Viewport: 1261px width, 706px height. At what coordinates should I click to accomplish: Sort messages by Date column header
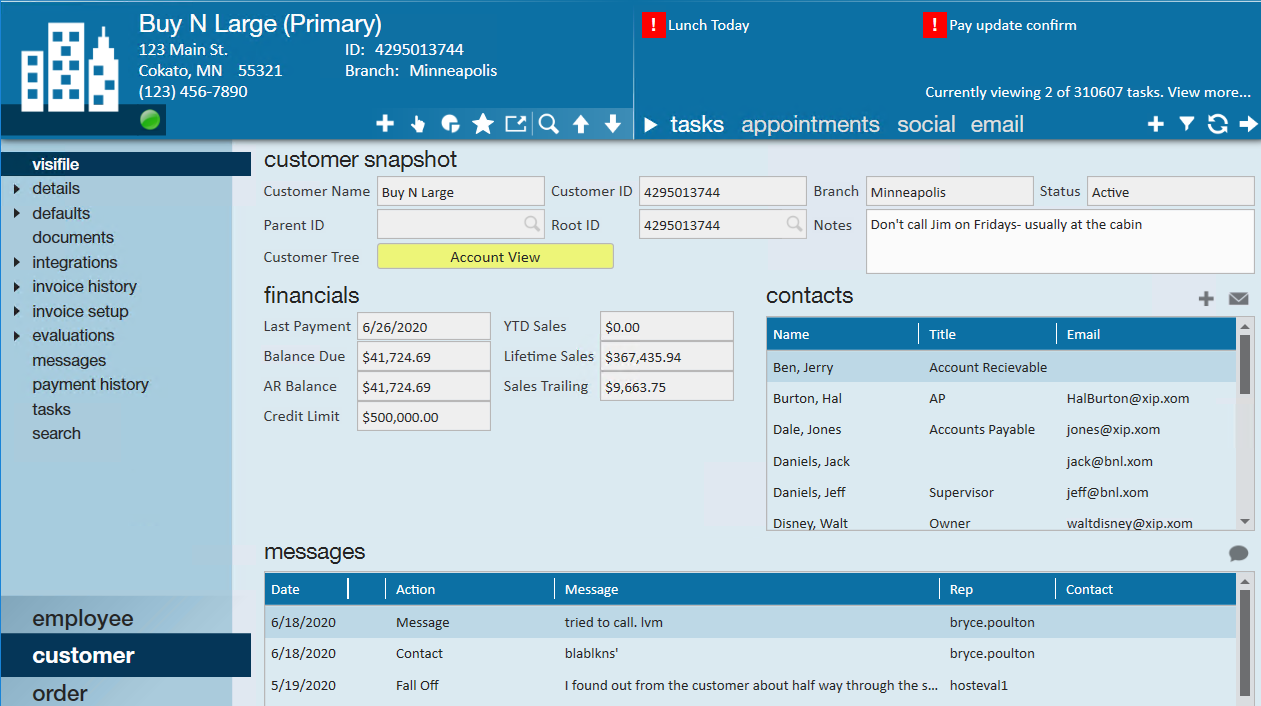(x=306, y=589)
